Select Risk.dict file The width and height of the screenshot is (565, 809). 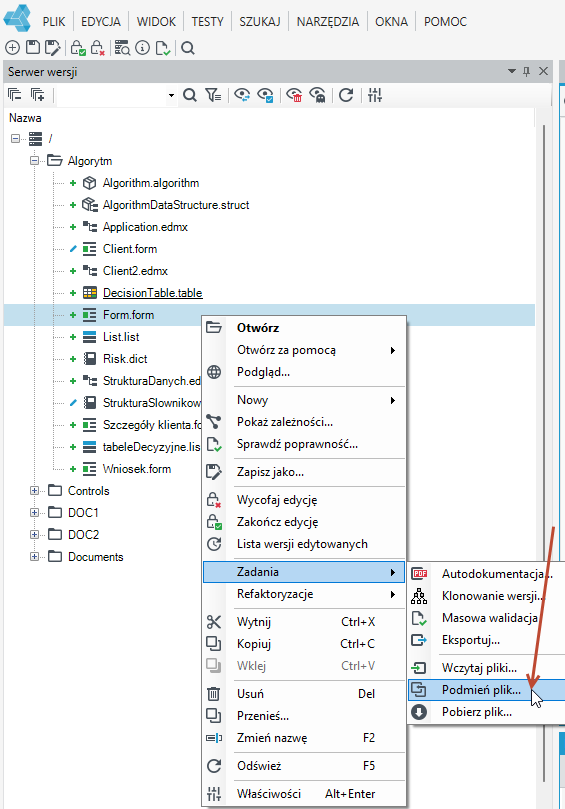click(x=125, y=359)
